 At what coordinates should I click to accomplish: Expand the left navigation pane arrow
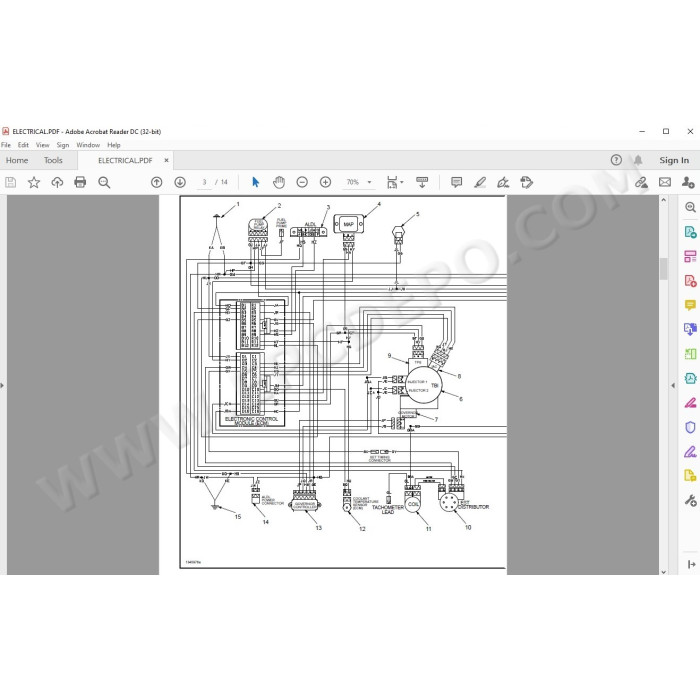(x=2, y=385)
